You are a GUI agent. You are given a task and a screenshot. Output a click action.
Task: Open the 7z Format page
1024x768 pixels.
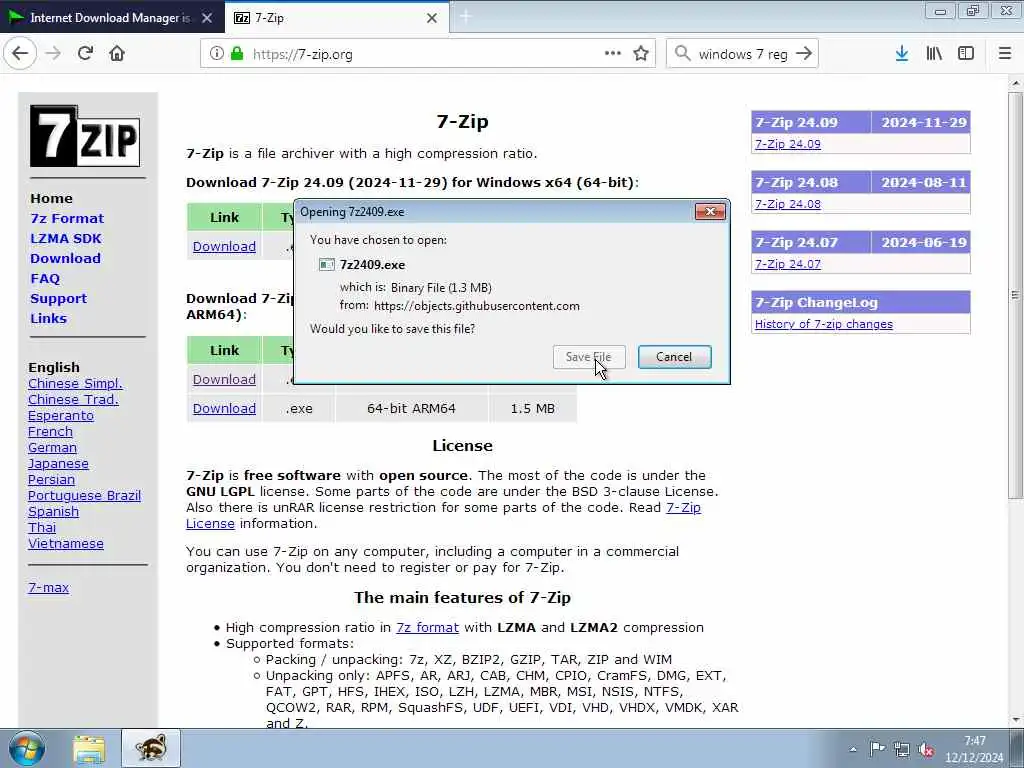(x=67, y=219)
